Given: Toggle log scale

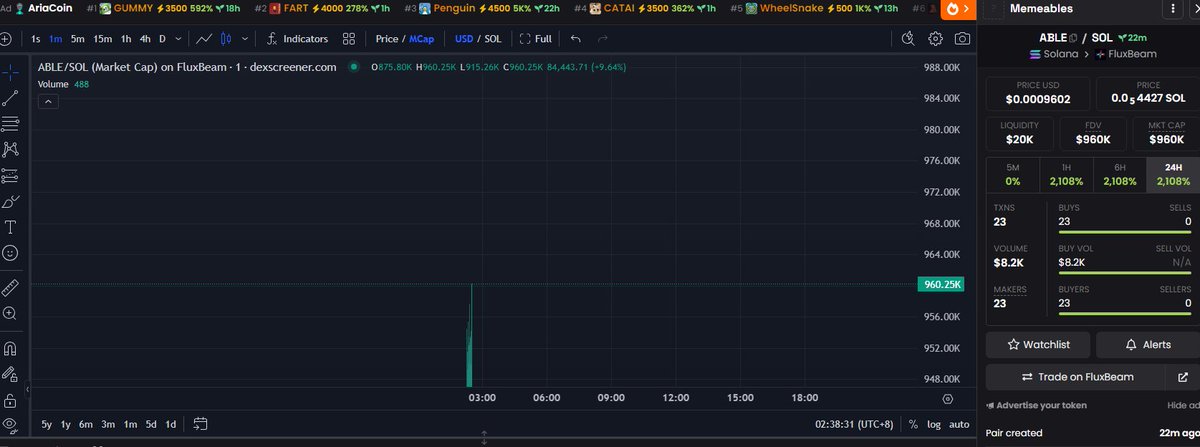Looking at the screenshot, I should [x=933, y=424].
